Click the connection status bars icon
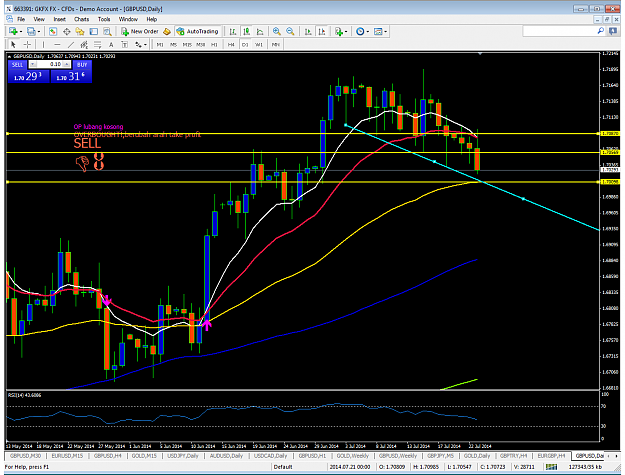Screen dimensions: 625x475 point(551,467)
